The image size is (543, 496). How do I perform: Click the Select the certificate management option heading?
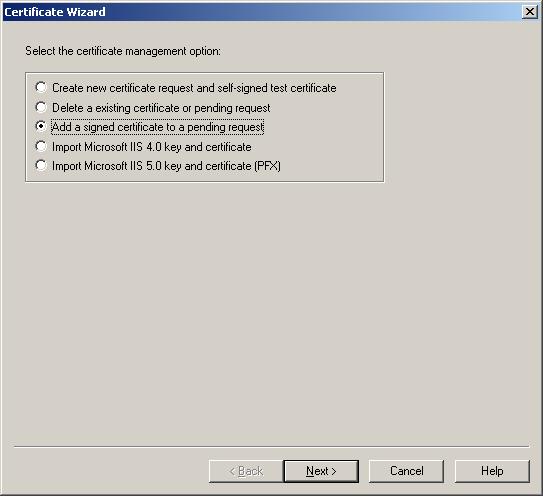click(x=123, y=51)
